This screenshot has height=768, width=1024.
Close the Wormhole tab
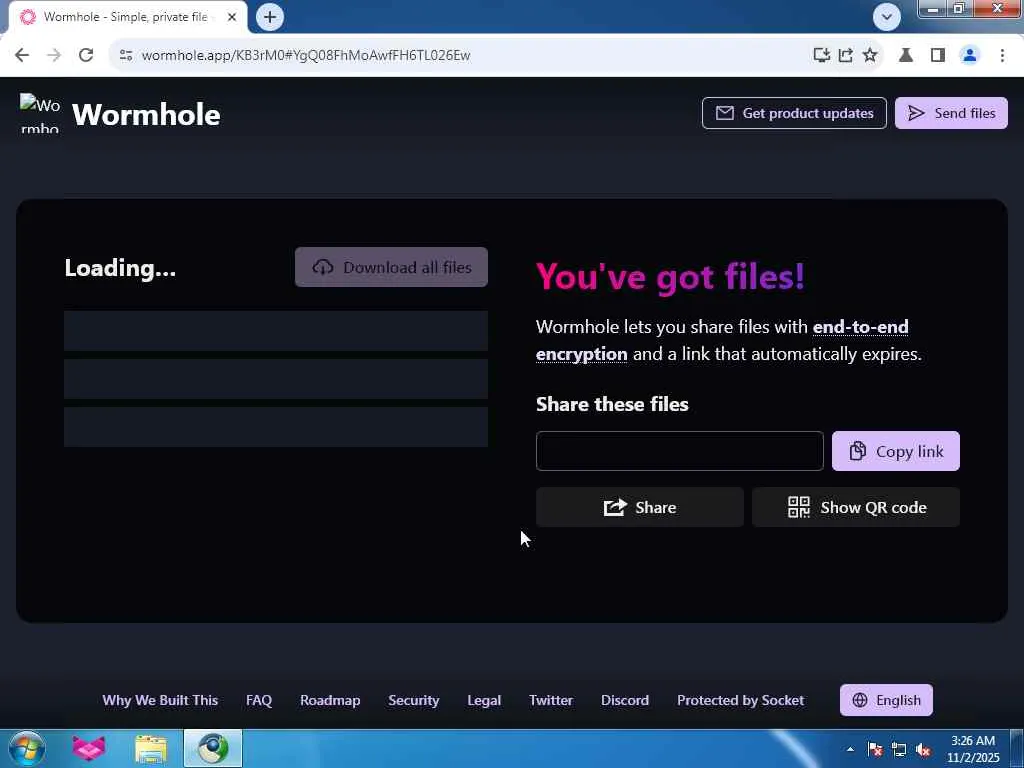point(232,17)
